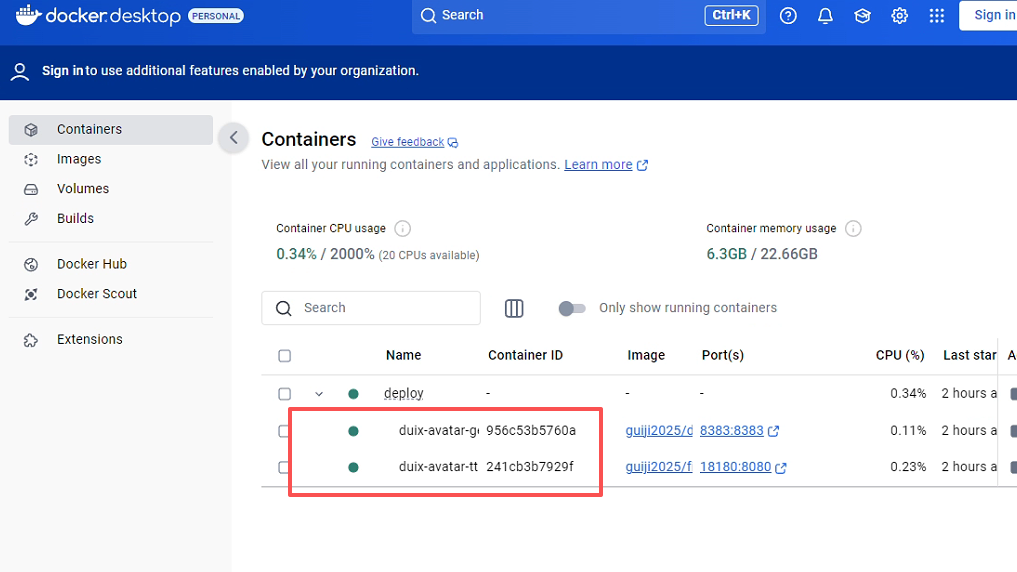
Task: Click running status dot for deploy
Action: pyautogui.click(x=353, y=394)
